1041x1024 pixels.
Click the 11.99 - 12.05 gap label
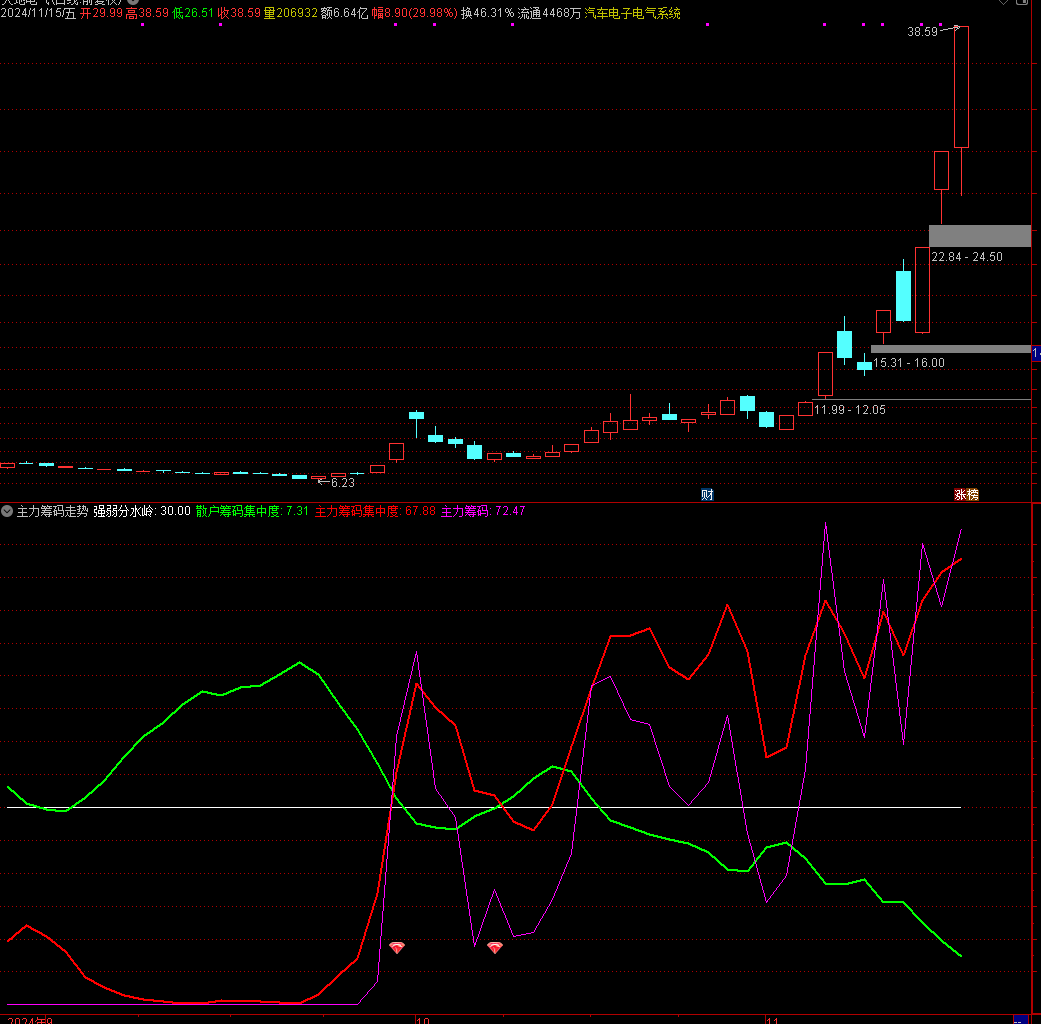850,410
